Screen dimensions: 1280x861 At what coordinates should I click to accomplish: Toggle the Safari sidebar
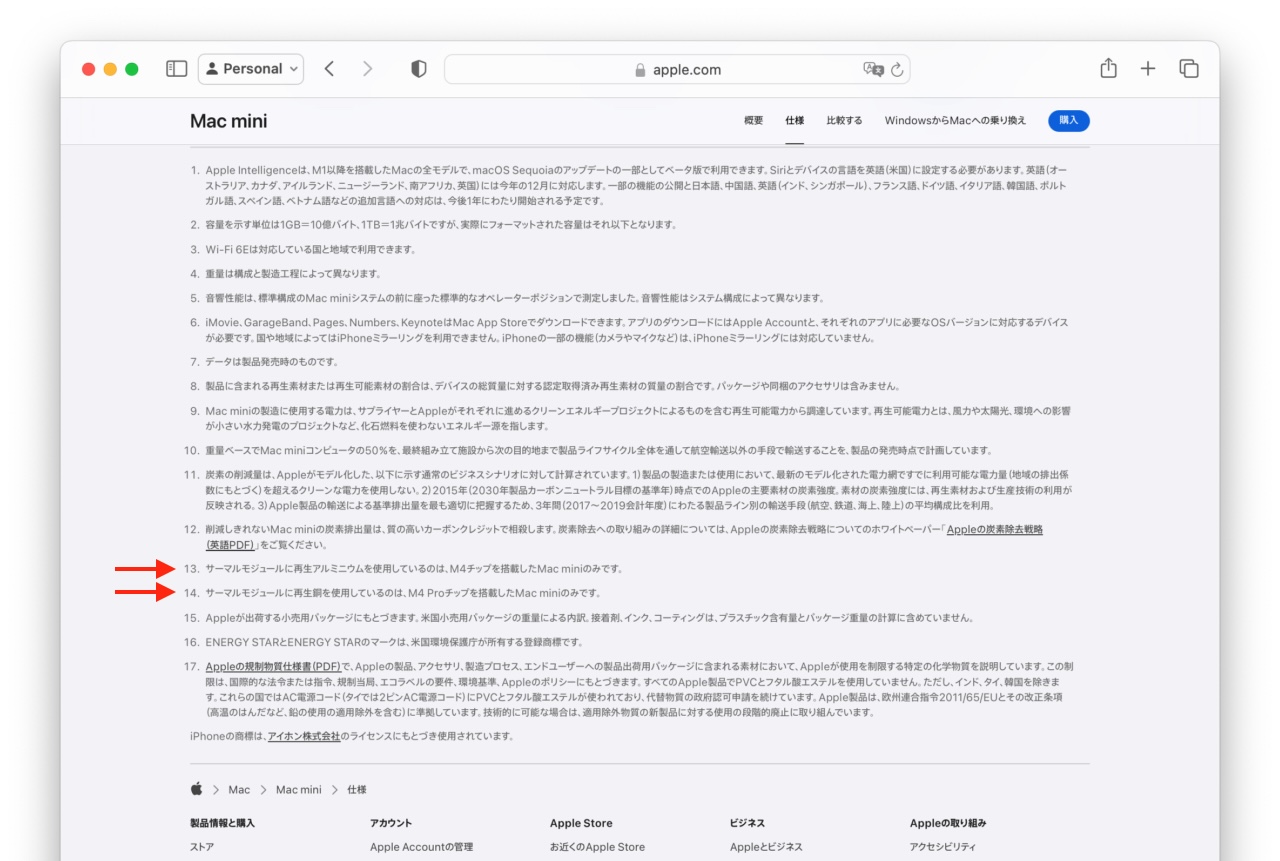click(176, 69)
